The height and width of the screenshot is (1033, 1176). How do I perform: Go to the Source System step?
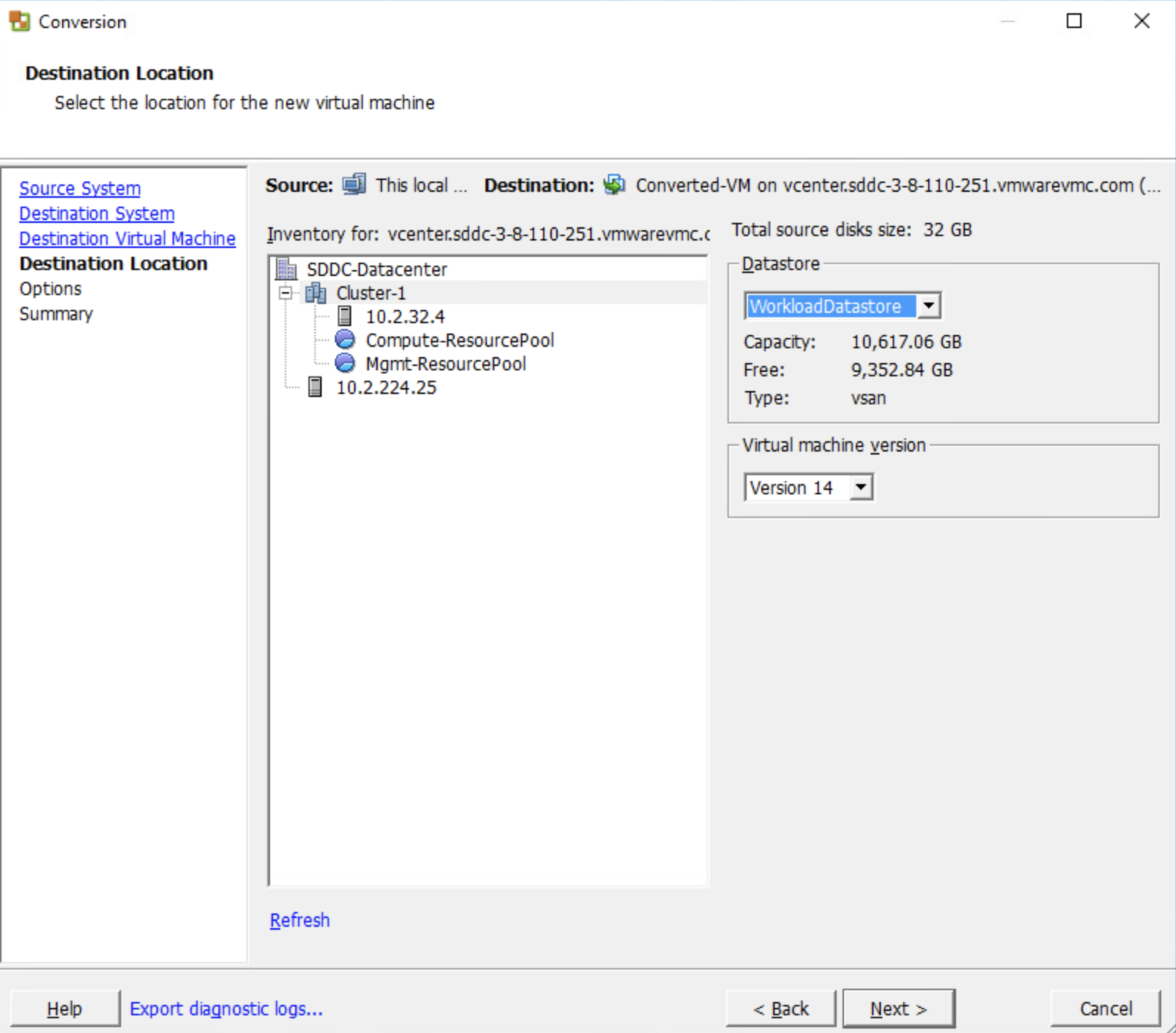click(x=80, y=188)
